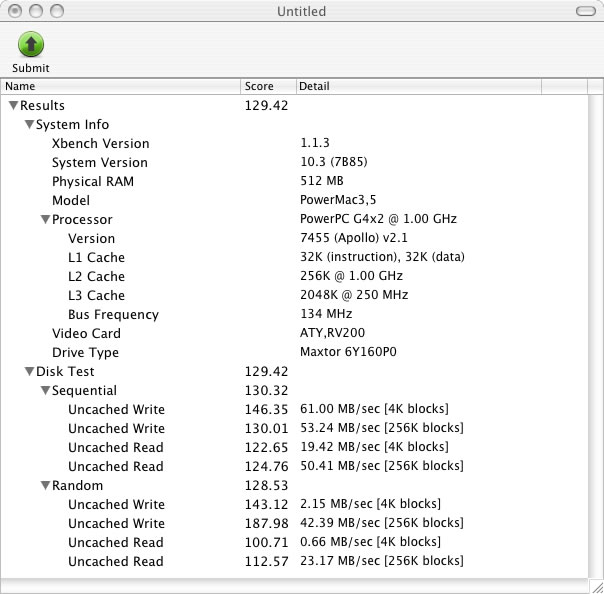Click the '2.15 MB/sec [4K blocks]' detail
The width and height of the screenshot is (604, 594).
coord(371,504)
